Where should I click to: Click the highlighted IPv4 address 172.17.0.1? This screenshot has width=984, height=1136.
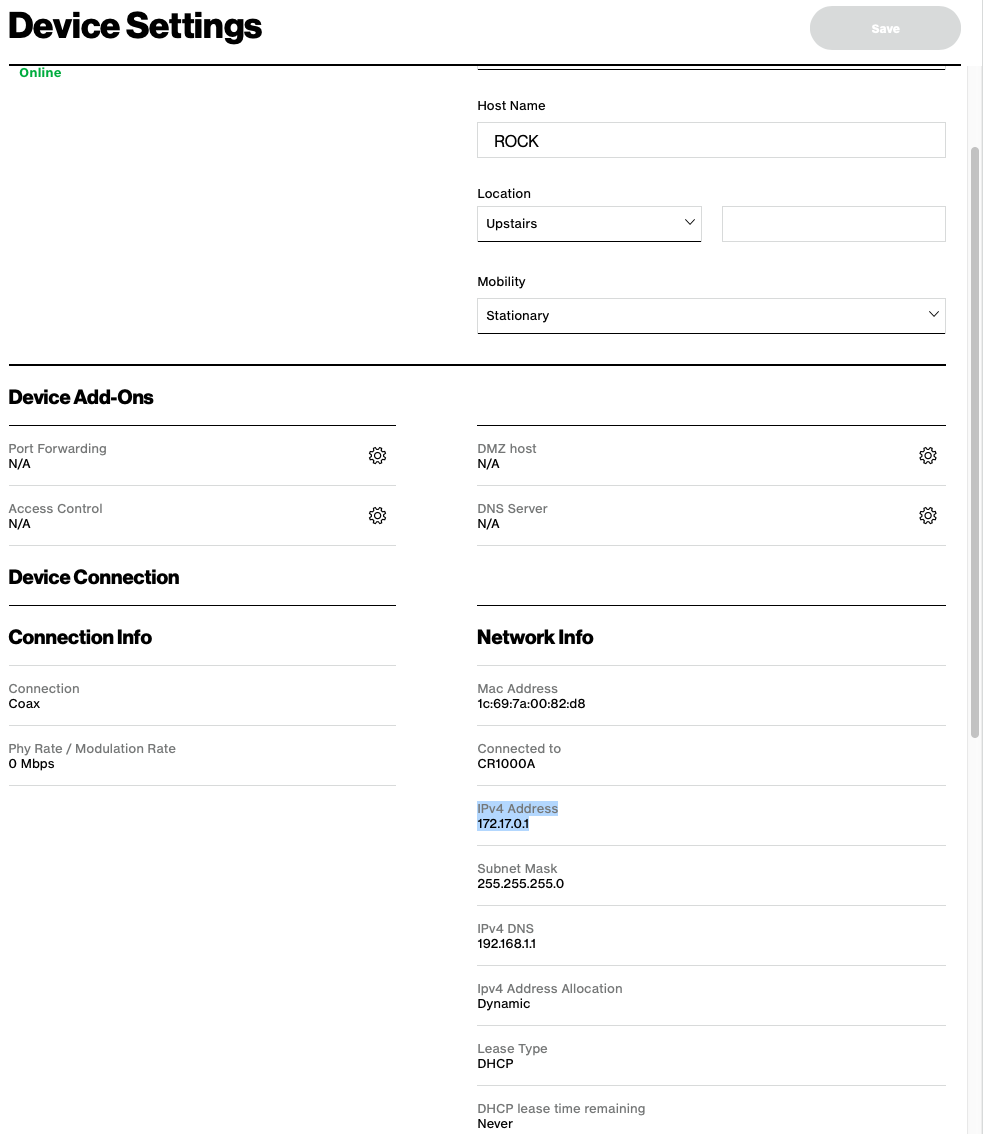click(x=503, y=824)
